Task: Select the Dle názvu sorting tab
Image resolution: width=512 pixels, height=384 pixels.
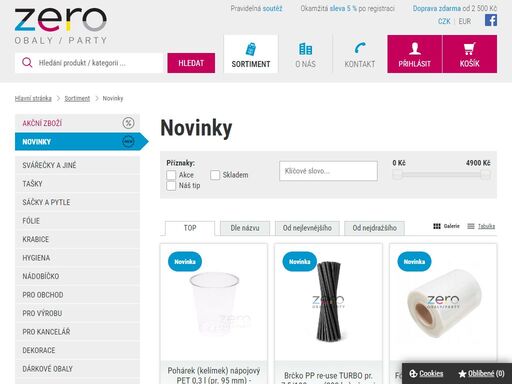Action: tap(245, 228)
